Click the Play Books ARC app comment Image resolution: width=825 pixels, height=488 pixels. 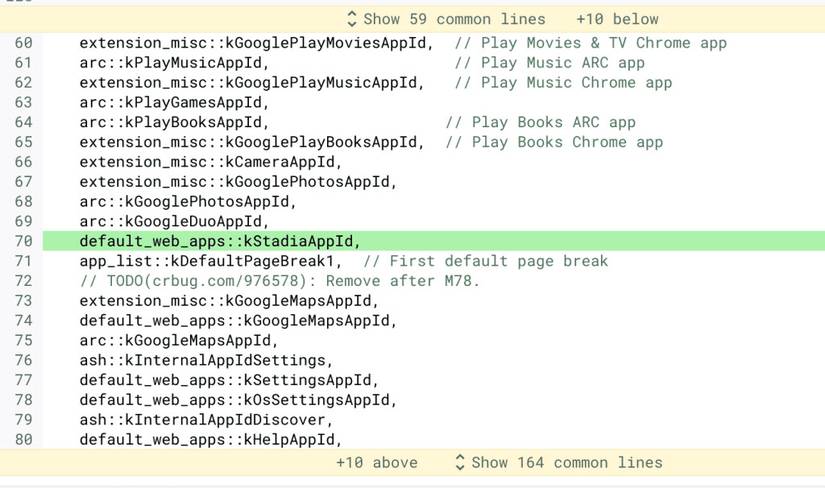540,122
